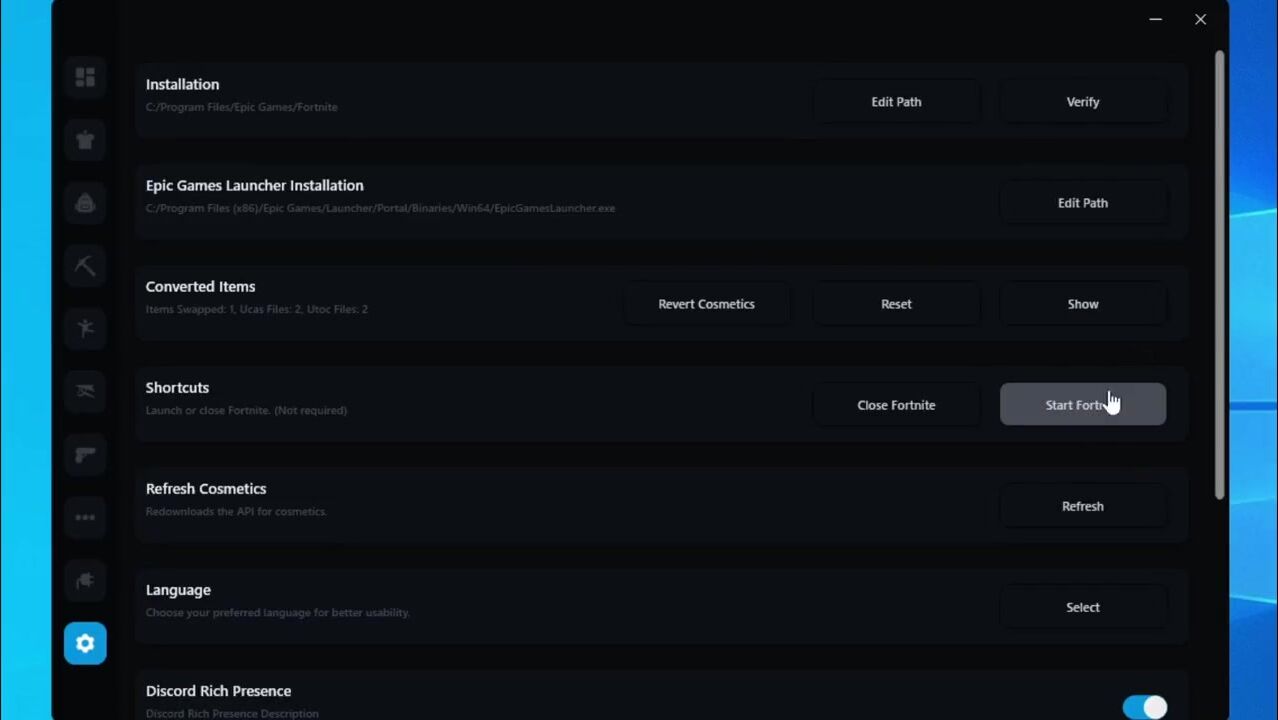Edit the Epic Games Launcher path
The width and height of the screenshot is (1278, 720).
pyautogui.click(x=1082, y=203)
